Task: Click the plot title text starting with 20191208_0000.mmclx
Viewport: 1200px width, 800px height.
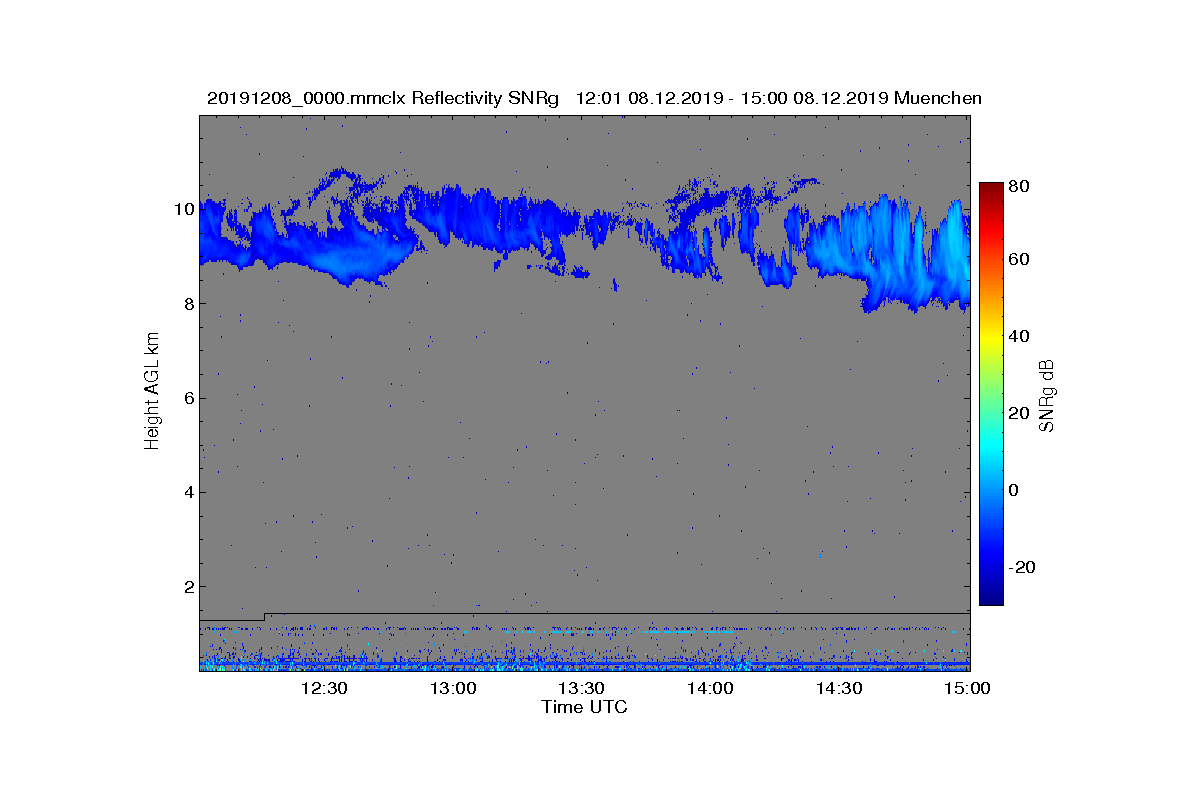Action: point(594,98)
